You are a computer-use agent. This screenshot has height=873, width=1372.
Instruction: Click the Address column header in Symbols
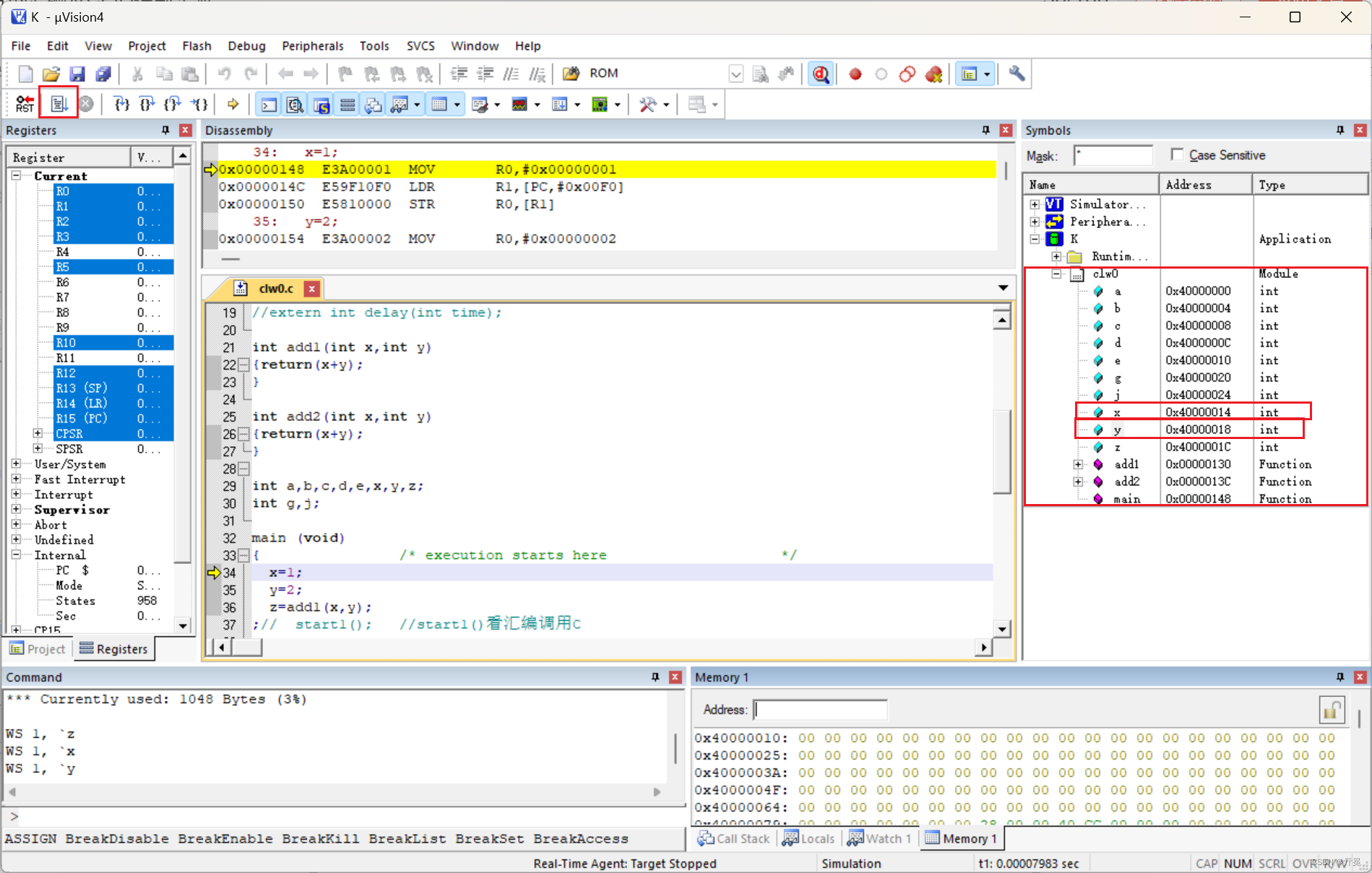[1206, 185]
